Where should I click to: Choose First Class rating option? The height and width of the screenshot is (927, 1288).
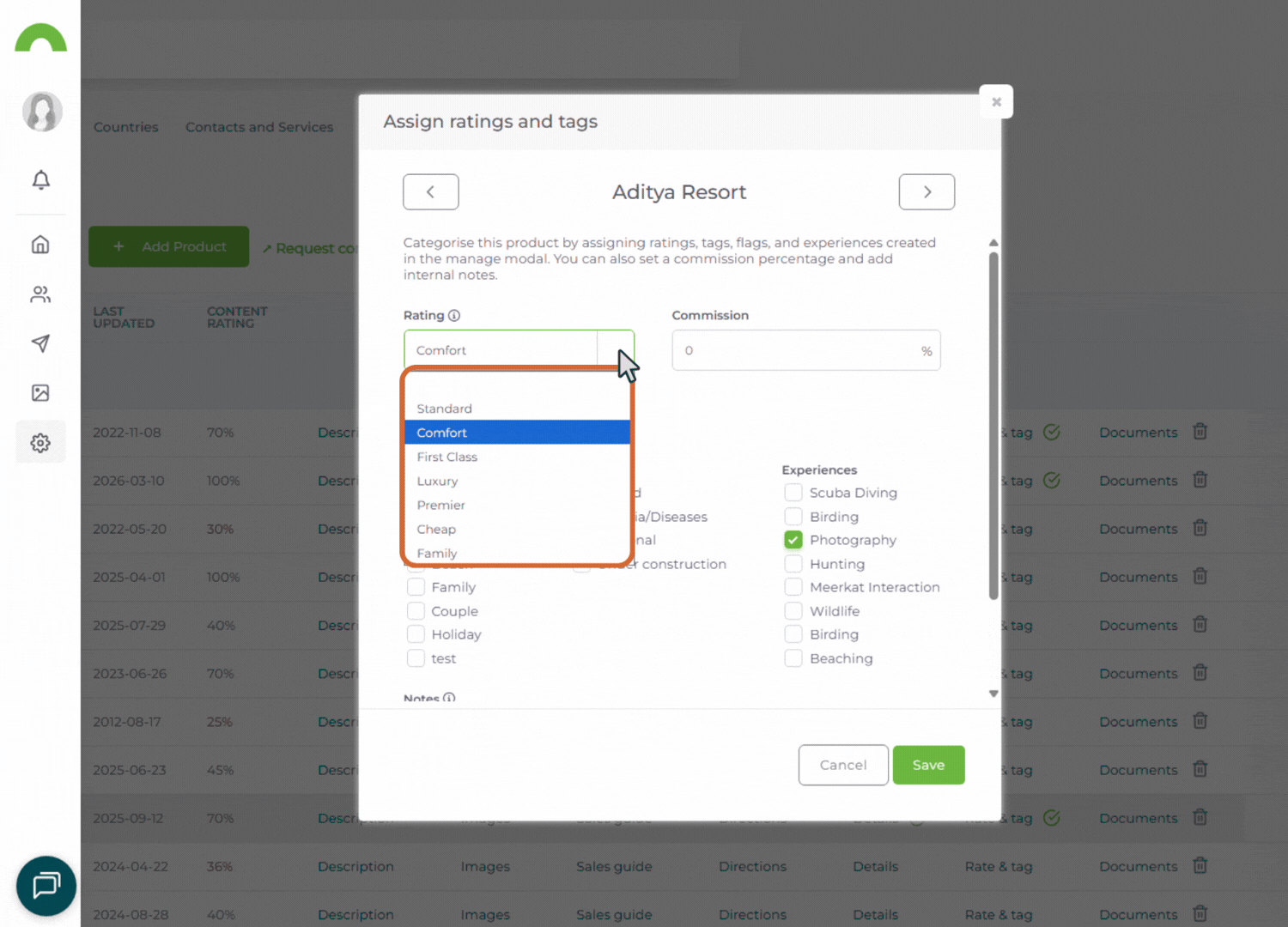pos(447,457)
